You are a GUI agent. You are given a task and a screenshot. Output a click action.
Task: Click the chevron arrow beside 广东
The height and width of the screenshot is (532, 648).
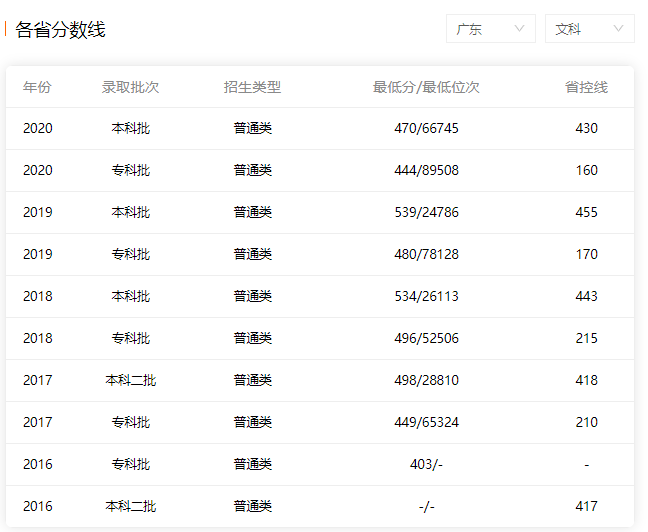[519, 29]
